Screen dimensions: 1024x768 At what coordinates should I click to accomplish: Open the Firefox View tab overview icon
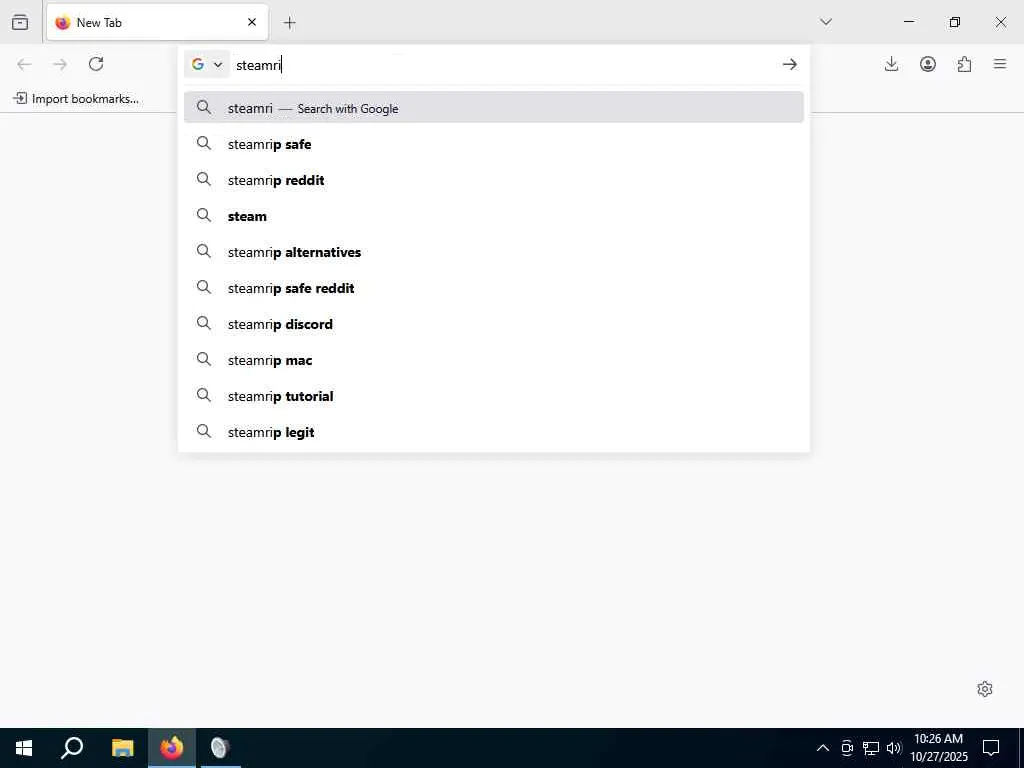[x=20, y=22]
